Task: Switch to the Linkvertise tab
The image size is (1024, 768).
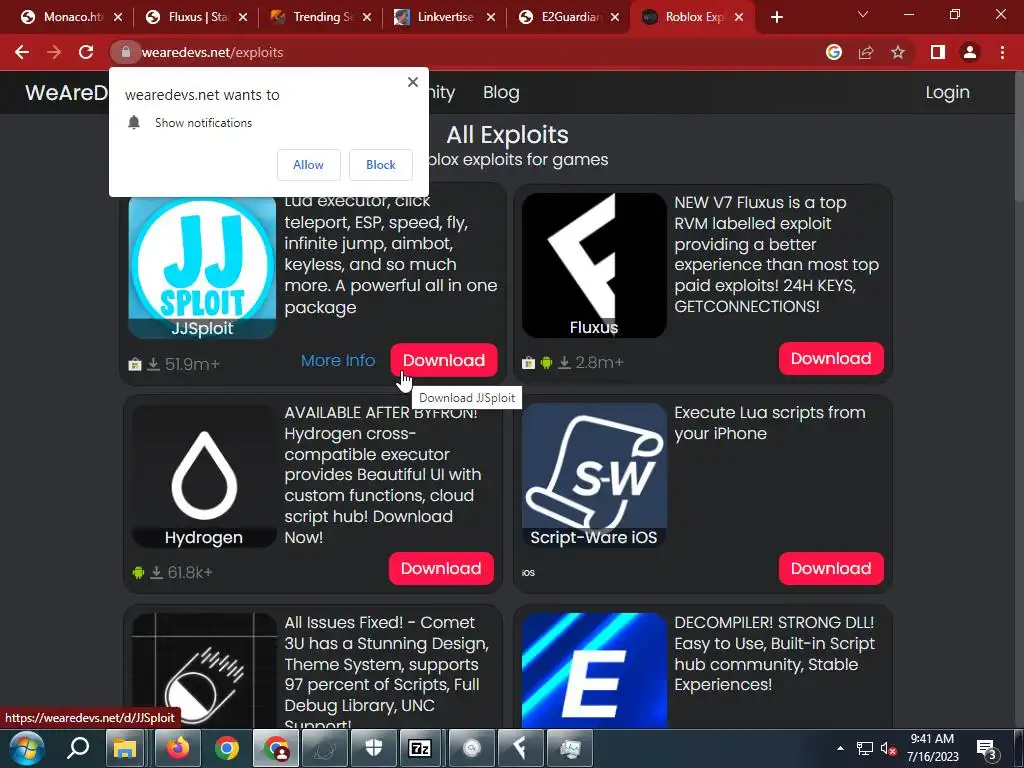Action: tap(445, 17)
